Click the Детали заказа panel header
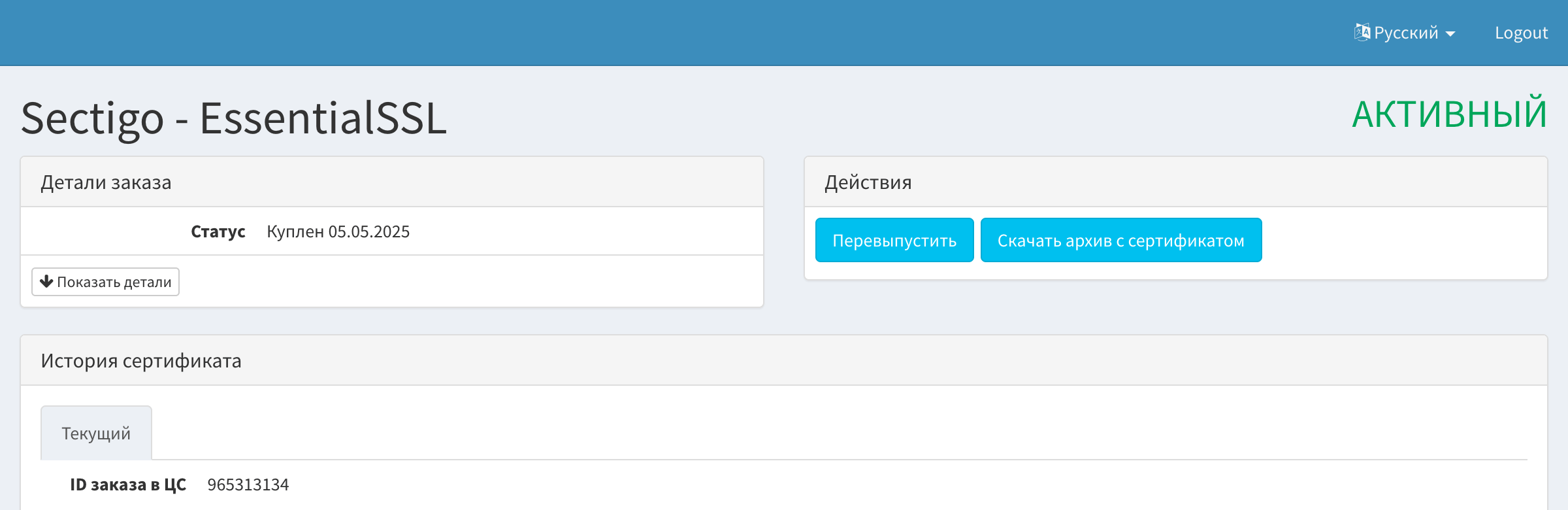1568x510 pixels. [x=392, y=182]
